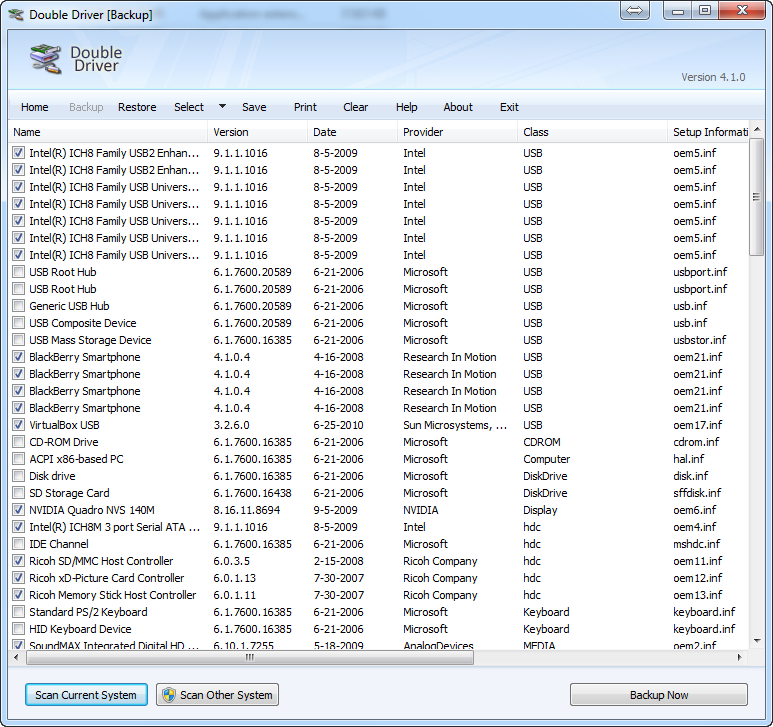Check the CD-ROM Drive checkbox
The height and width of the screenshot is (727, 773).
tap(18, 442)
